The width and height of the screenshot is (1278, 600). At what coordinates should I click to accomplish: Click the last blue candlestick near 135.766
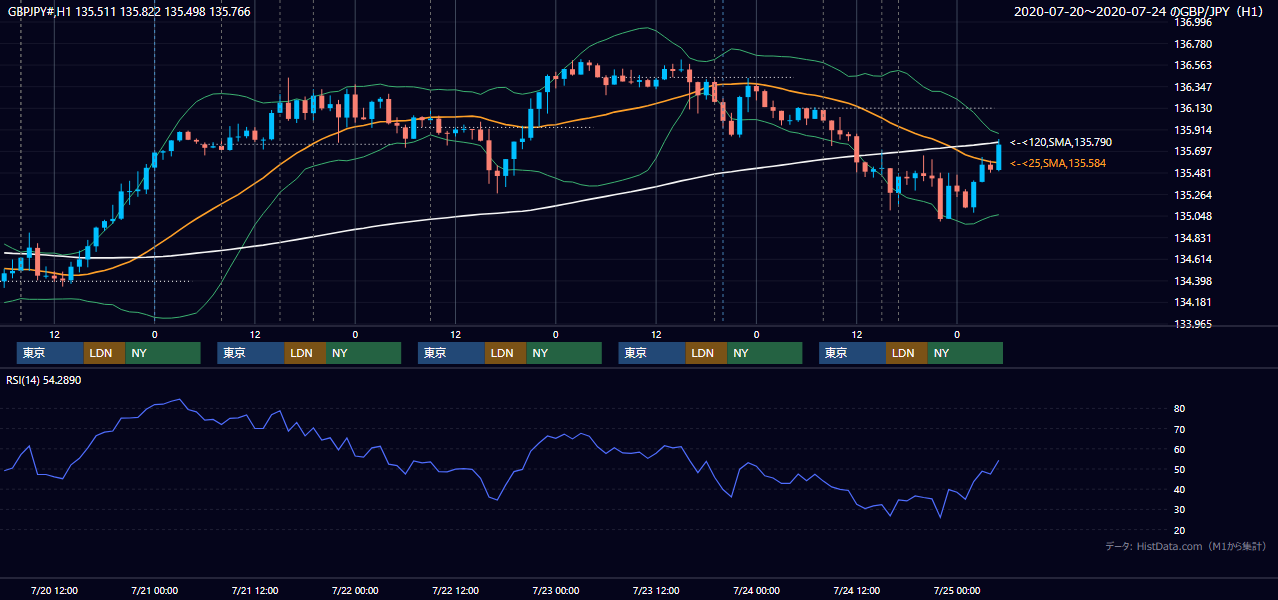coord(998,157)
